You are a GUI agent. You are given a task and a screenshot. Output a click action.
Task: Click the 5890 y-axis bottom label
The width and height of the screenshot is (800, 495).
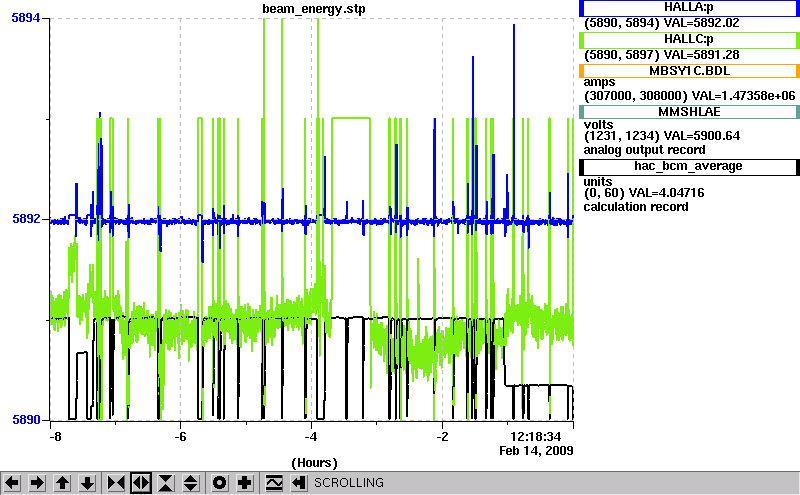26,420
